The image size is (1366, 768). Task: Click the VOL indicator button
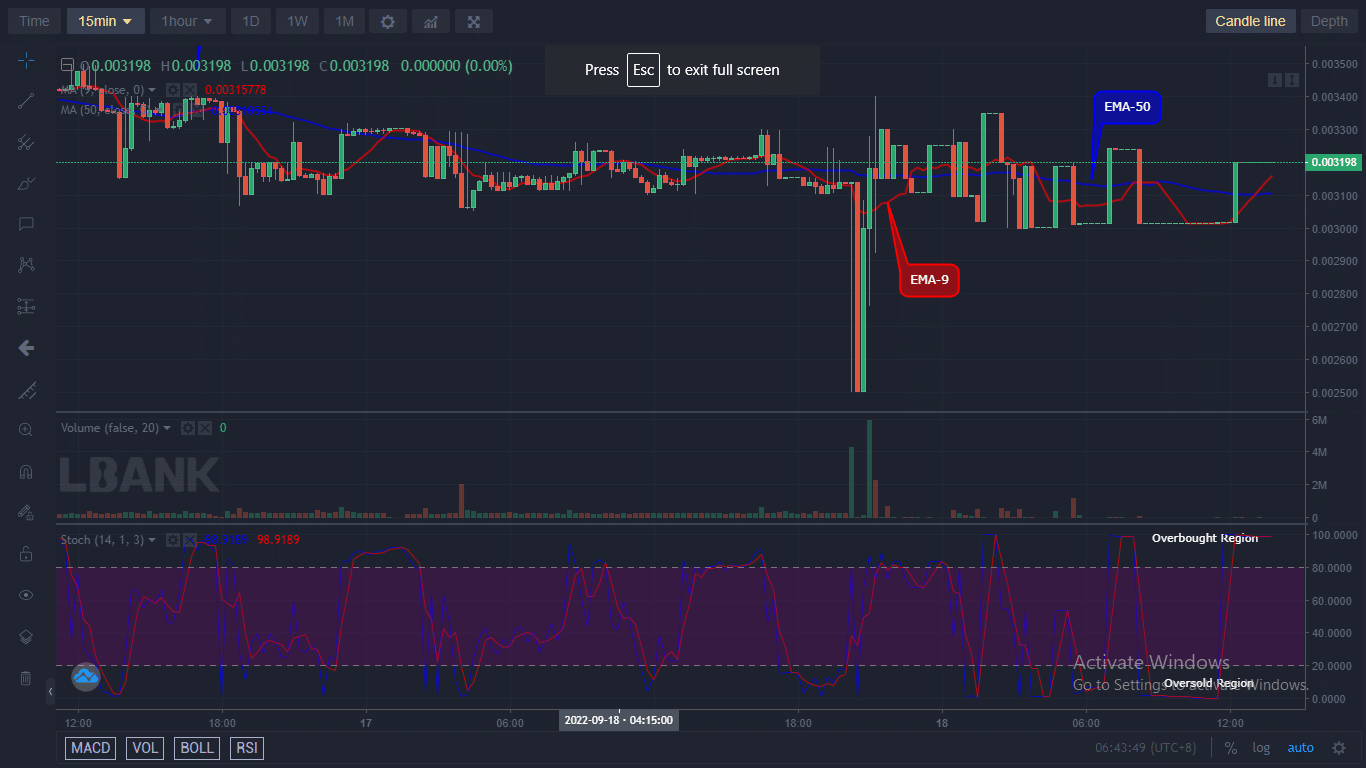[145, 748]
